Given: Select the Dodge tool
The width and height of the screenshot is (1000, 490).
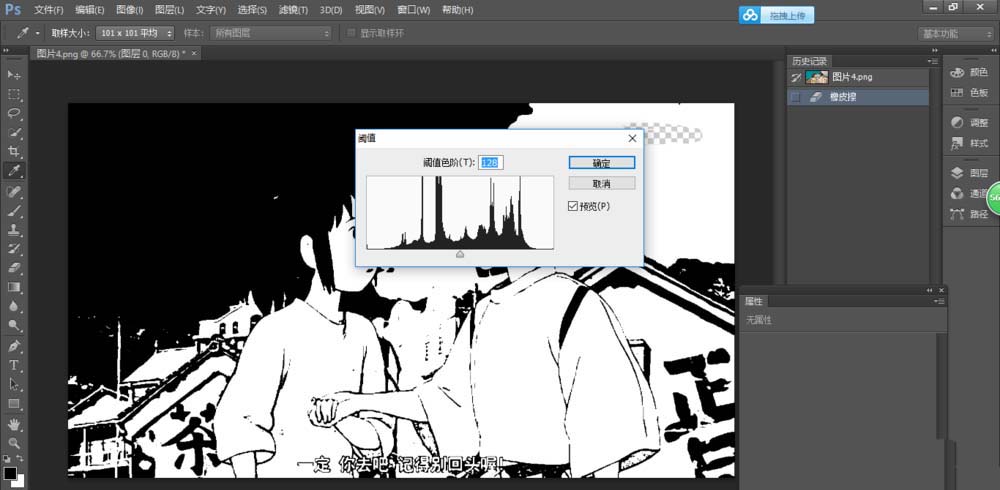Looking at the screenshot, I should pos(14,325).
